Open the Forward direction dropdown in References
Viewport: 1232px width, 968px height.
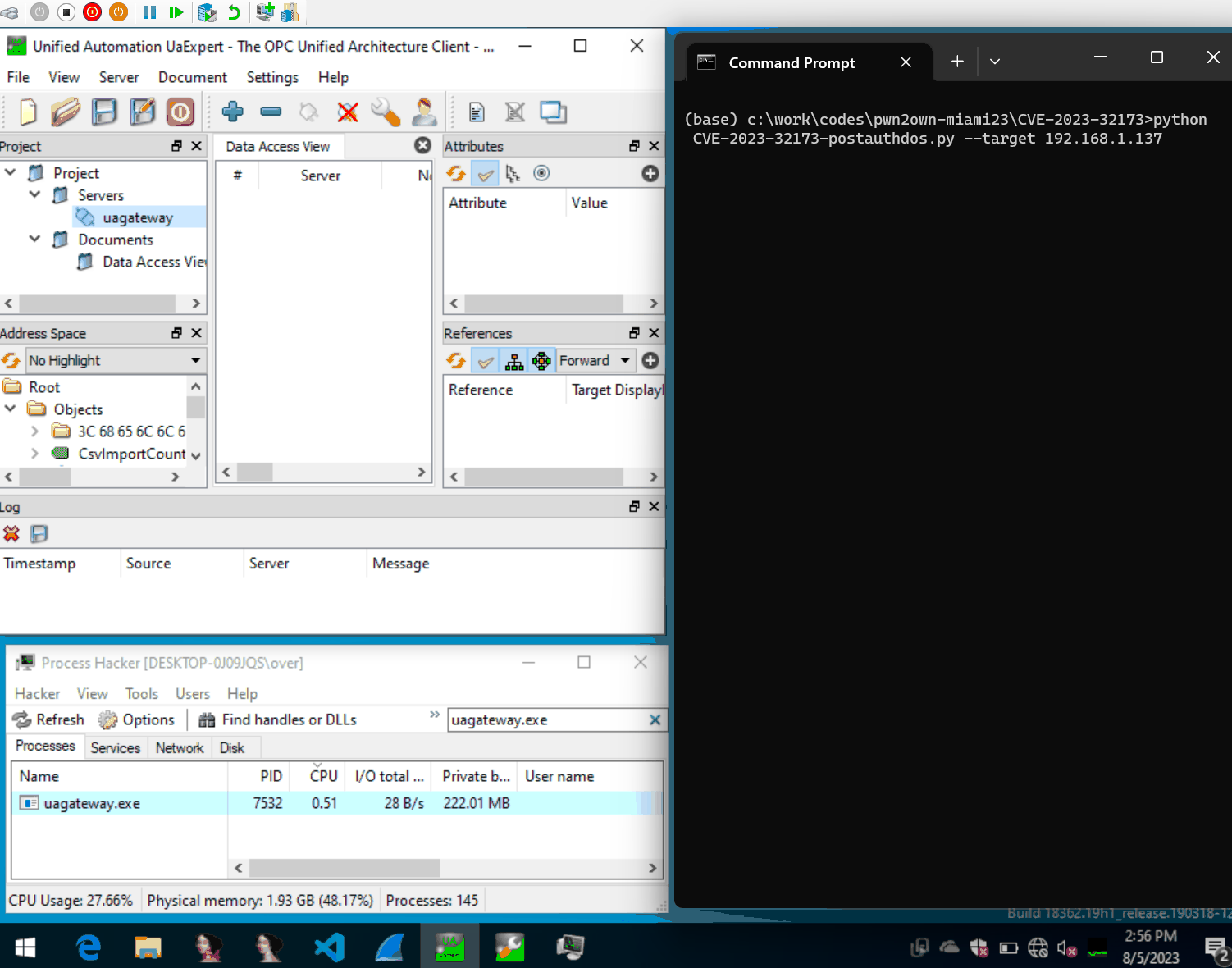pos(595,360)
